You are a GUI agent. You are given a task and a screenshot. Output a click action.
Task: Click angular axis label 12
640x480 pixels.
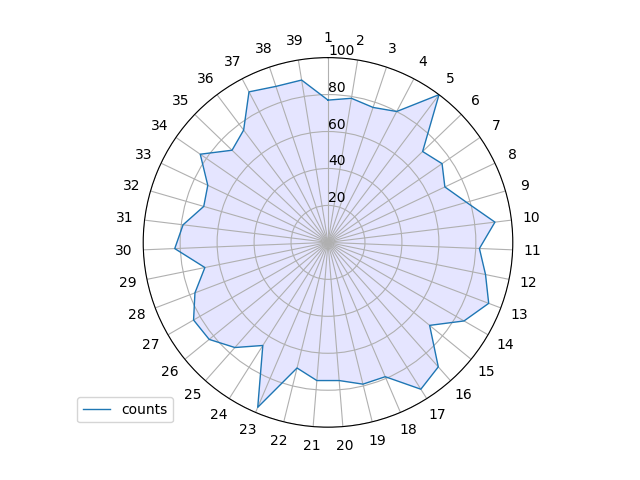(x=528, y=282)
